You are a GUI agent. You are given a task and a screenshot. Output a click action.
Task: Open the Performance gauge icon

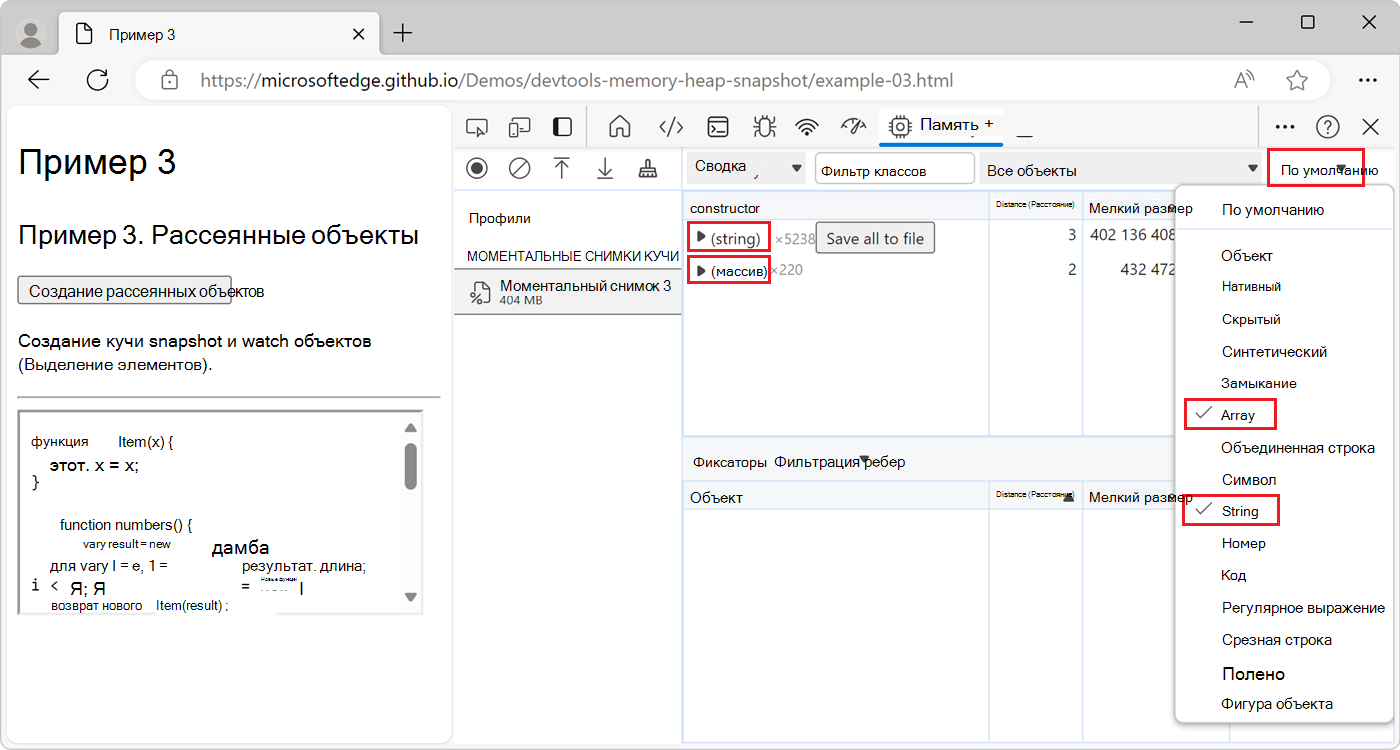(x=853, y=127)
